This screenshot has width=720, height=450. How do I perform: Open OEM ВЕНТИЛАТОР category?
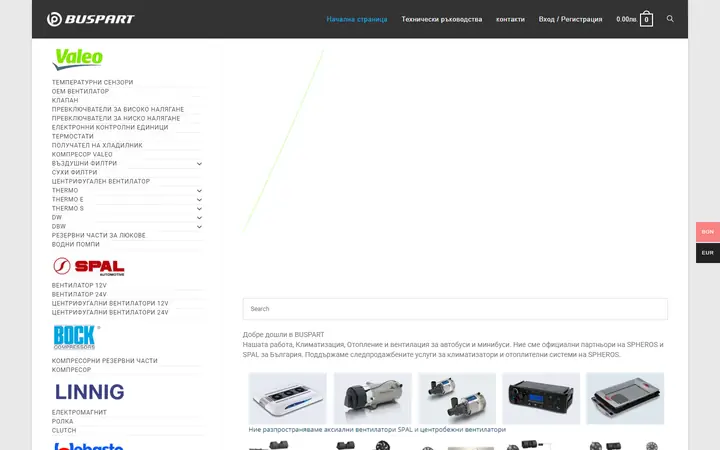pyautogui.click(x=80, y=91)
